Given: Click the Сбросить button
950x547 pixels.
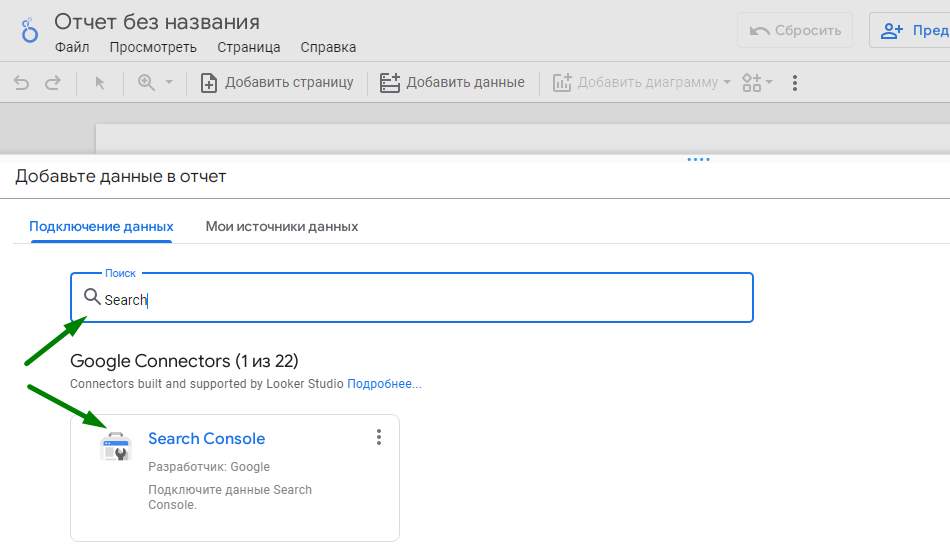Looking at the screenshot, I should [x=795, y=30].
